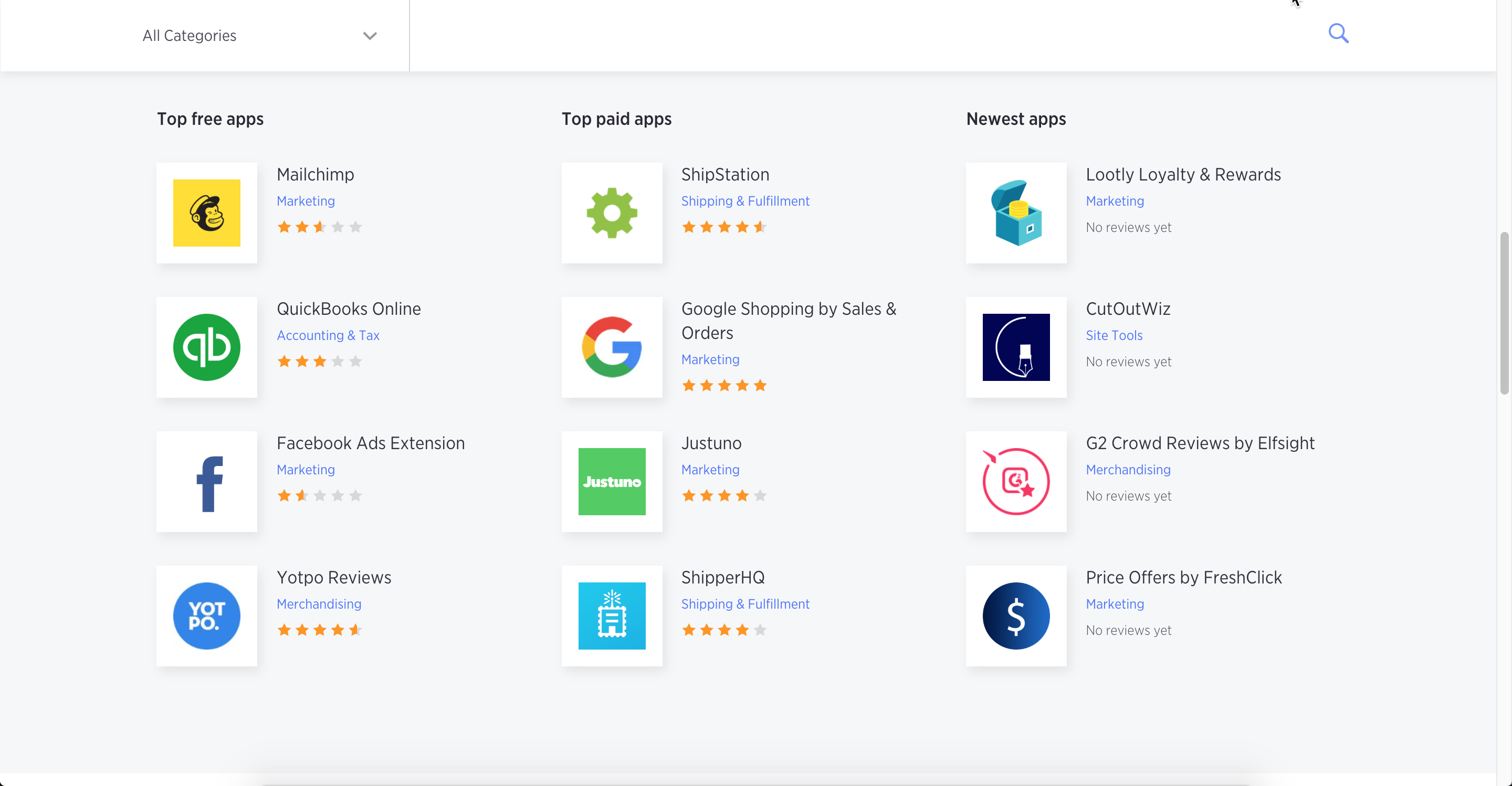Open the QuickBooks Online title
The image size is (1512, 786).
[349, 309]
